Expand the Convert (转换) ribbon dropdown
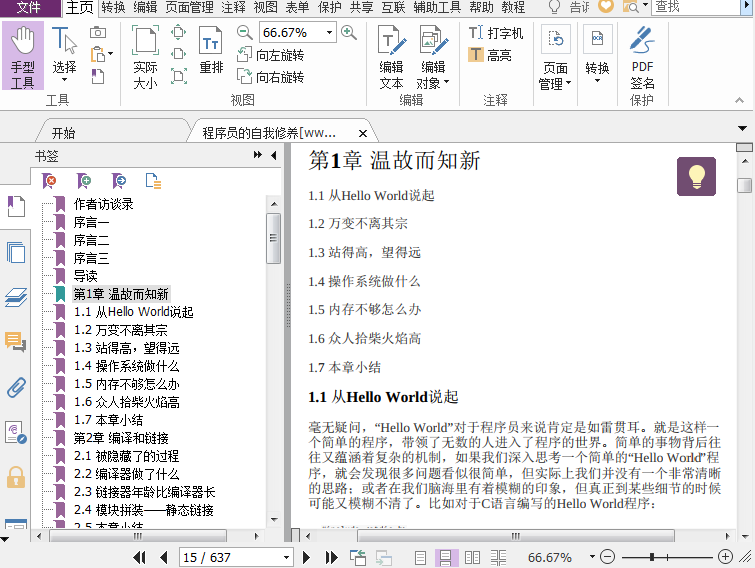The width and height of the screenshot is (755, 568). pos(597,55)
